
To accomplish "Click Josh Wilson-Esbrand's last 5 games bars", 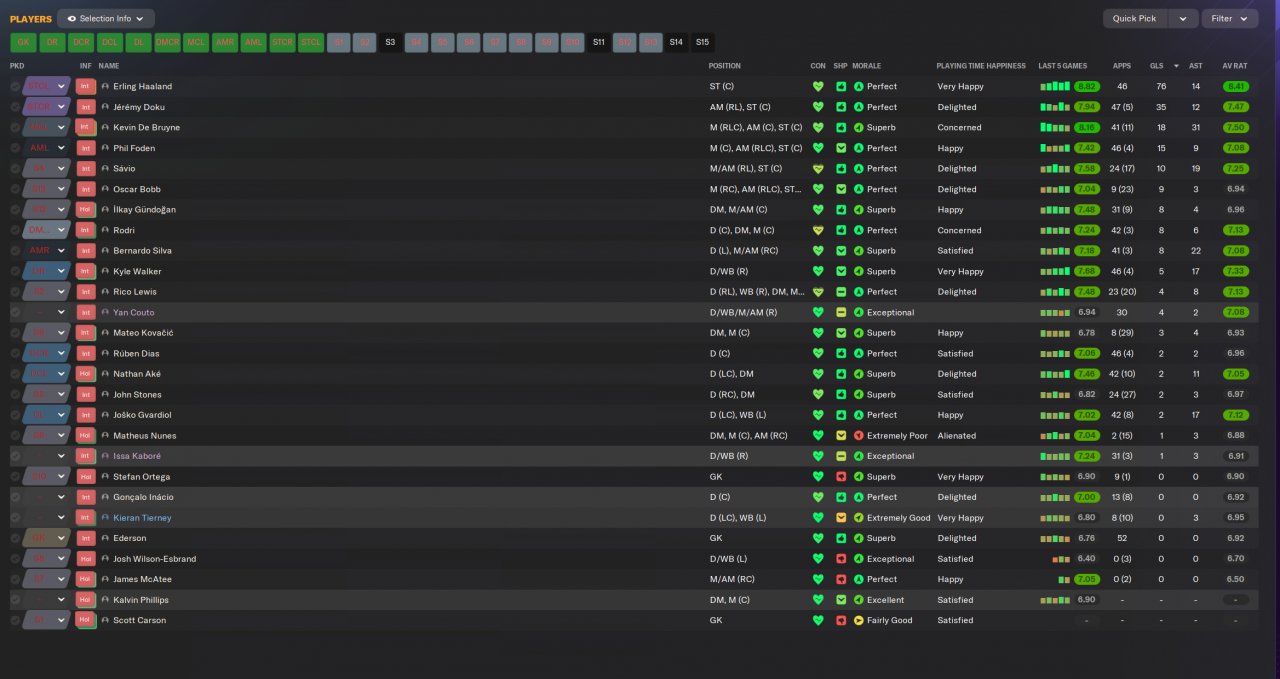I will point(1062,559).
